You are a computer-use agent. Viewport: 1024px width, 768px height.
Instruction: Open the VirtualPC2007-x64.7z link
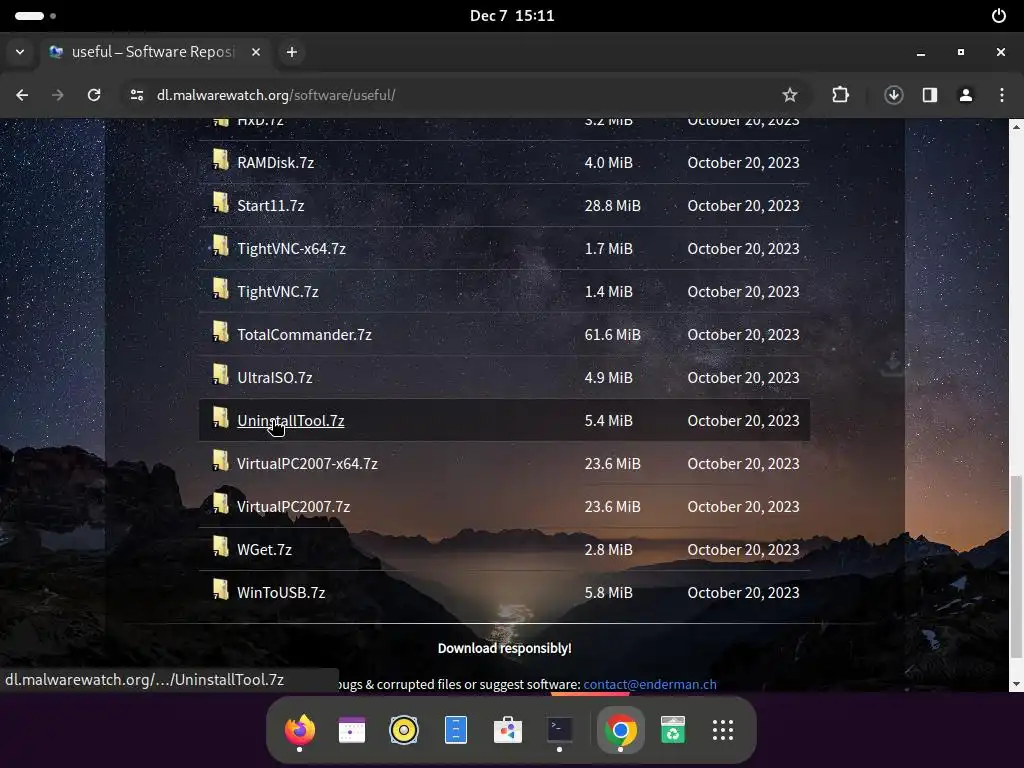308,464
